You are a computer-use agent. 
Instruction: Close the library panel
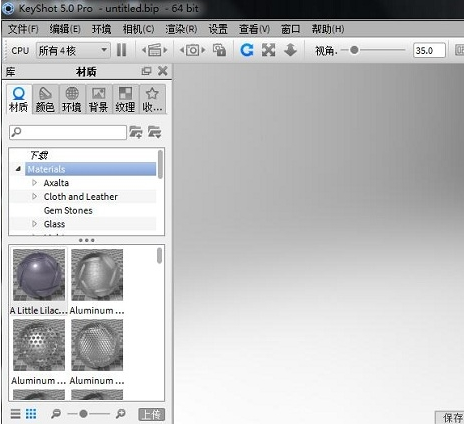tap(163, 71)
